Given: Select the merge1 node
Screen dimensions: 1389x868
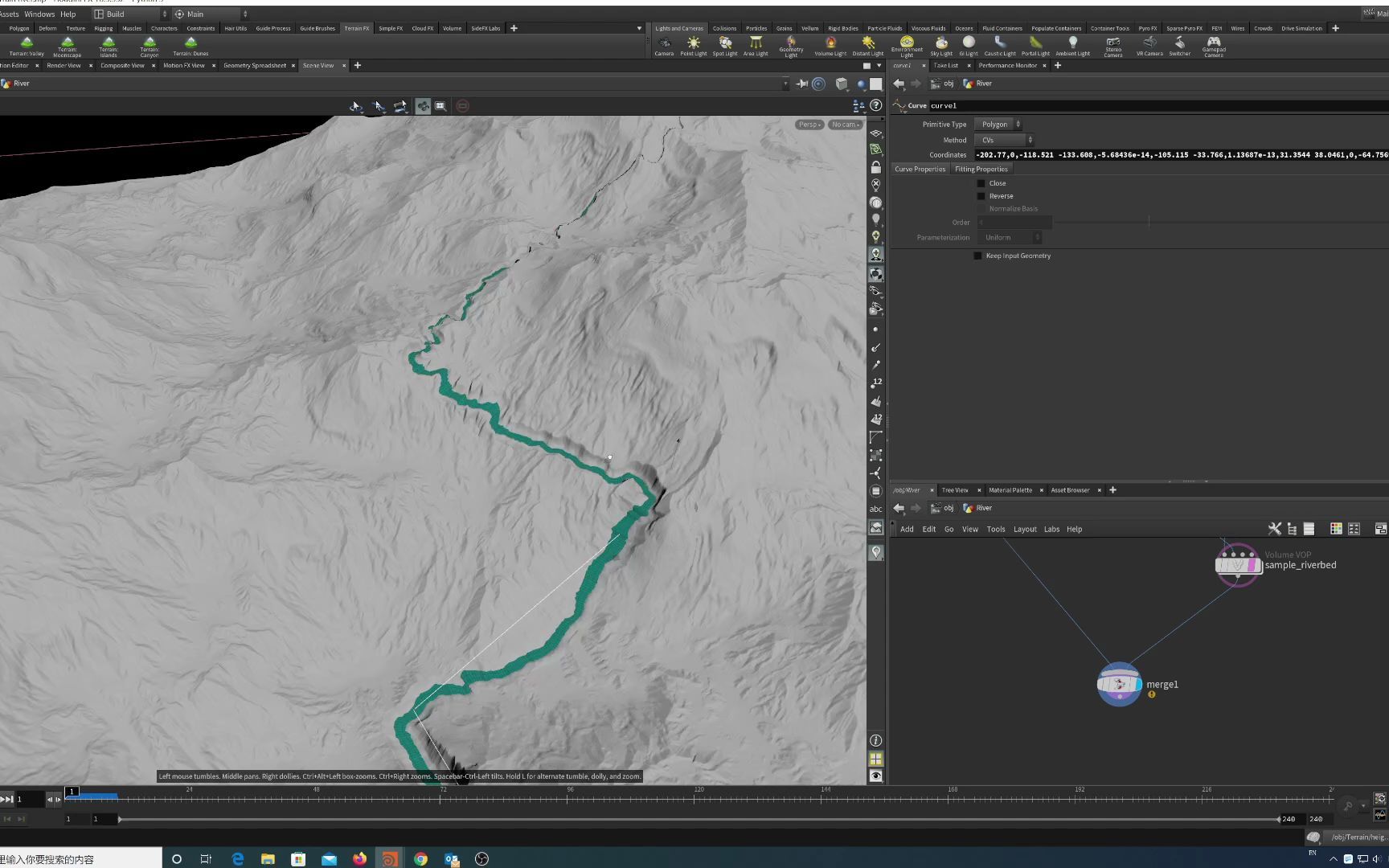Looking at the screenshot, I should [1119, 684].
